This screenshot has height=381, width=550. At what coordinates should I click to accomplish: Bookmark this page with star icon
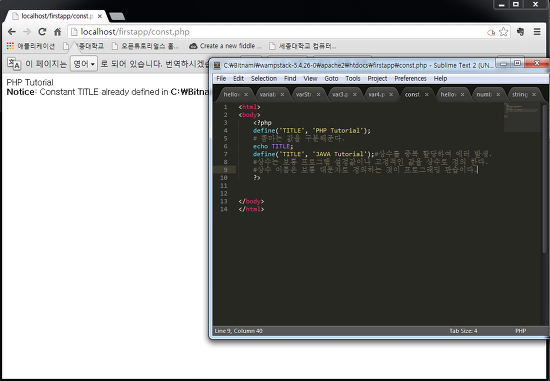click(503, 32)
